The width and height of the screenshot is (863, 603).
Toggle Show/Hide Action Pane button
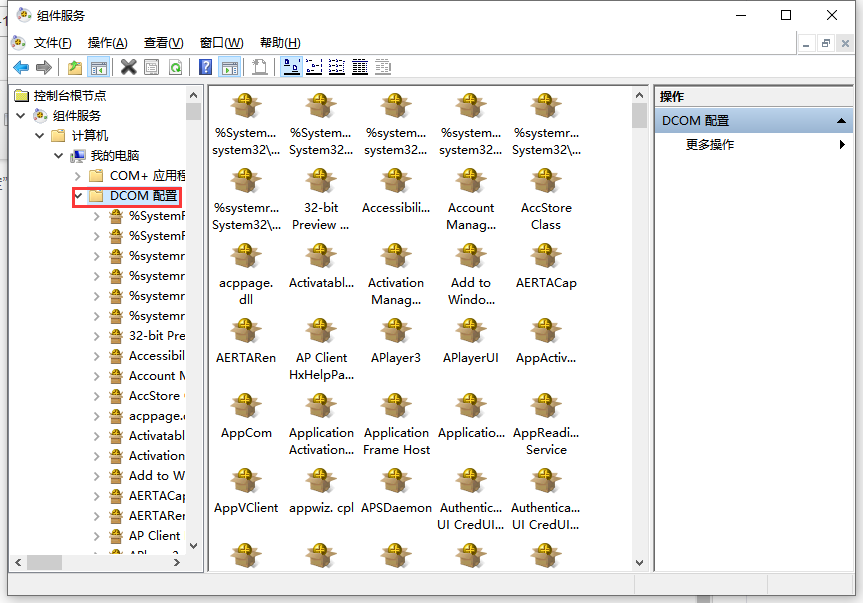click(x=230, y=67)
